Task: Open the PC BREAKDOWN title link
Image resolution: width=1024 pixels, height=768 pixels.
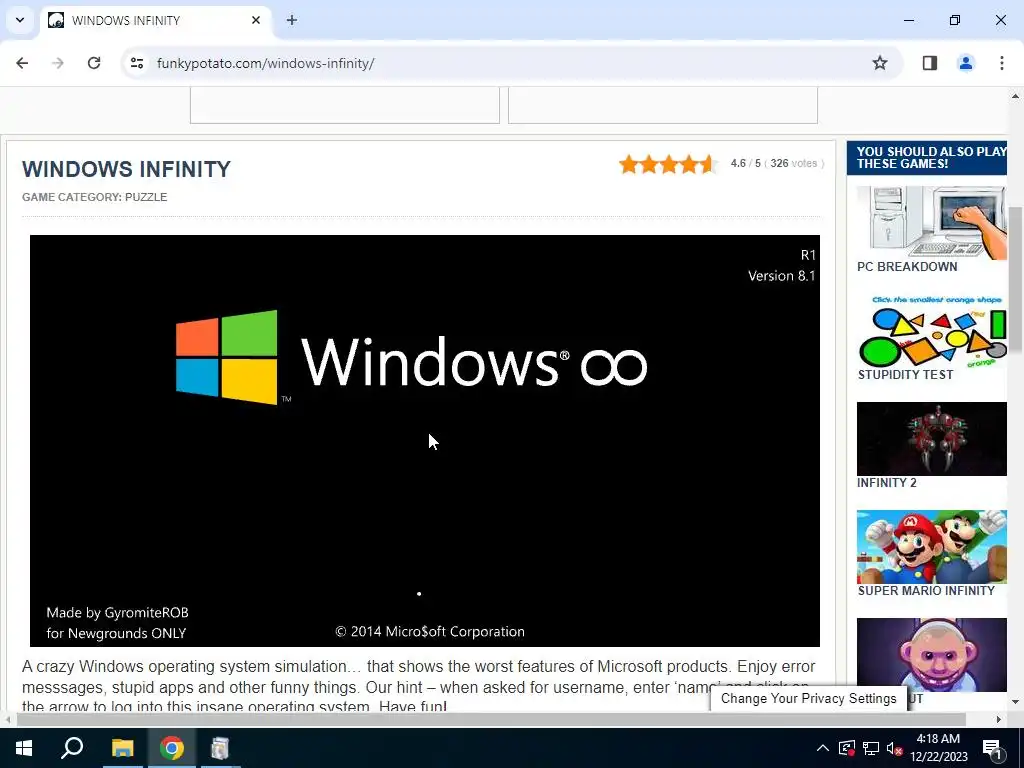Action: 906,266
